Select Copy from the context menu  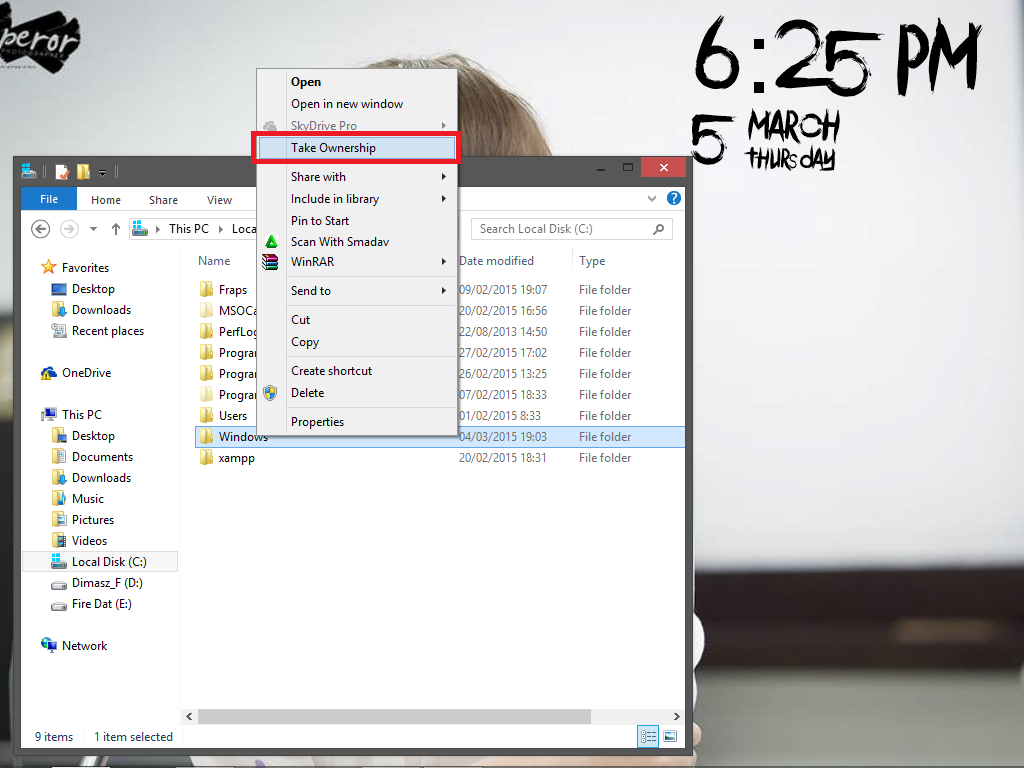(357, 342)
